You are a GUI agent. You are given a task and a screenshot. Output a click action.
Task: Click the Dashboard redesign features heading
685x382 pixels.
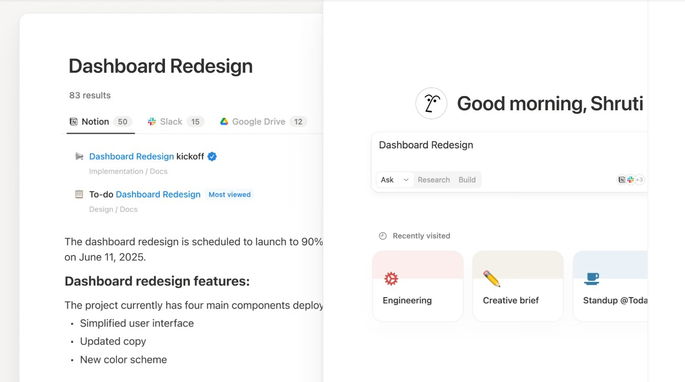point(157,281)
